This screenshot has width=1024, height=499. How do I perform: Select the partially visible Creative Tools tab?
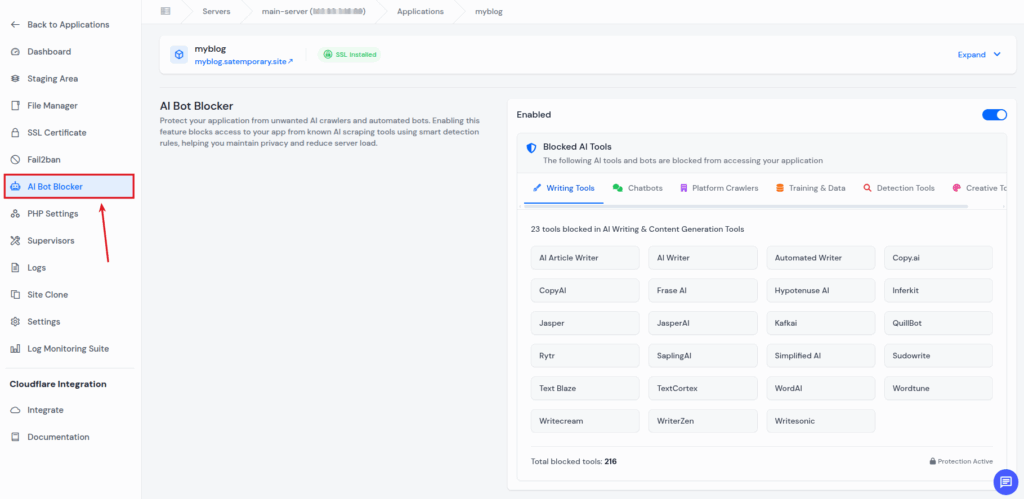pos(979,188)
